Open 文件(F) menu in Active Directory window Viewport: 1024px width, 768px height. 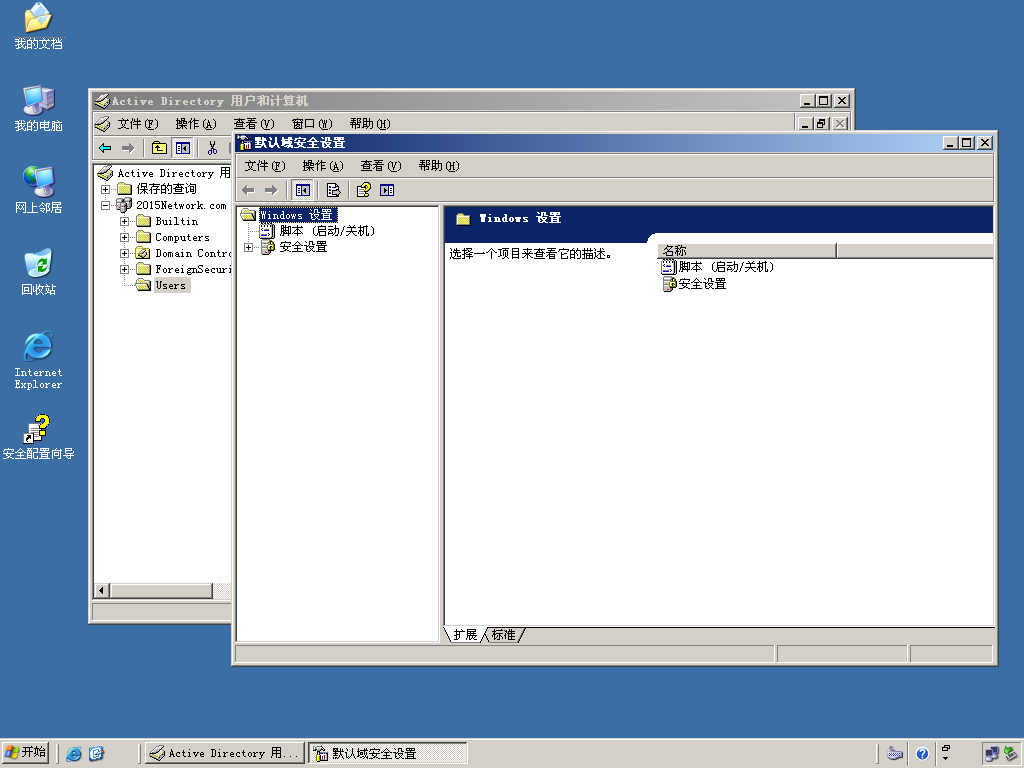click(x=138, y=123)
